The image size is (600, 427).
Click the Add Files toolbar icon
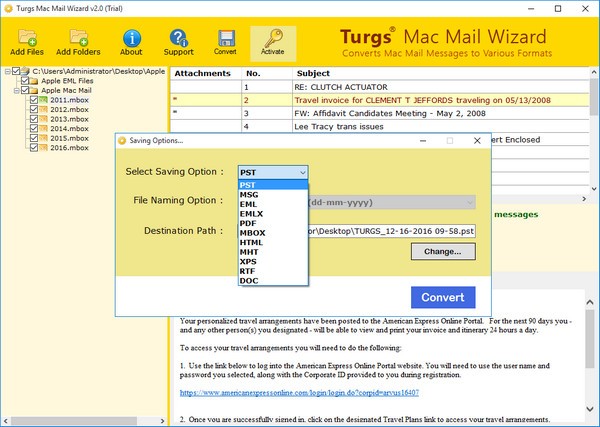(28, 36)
